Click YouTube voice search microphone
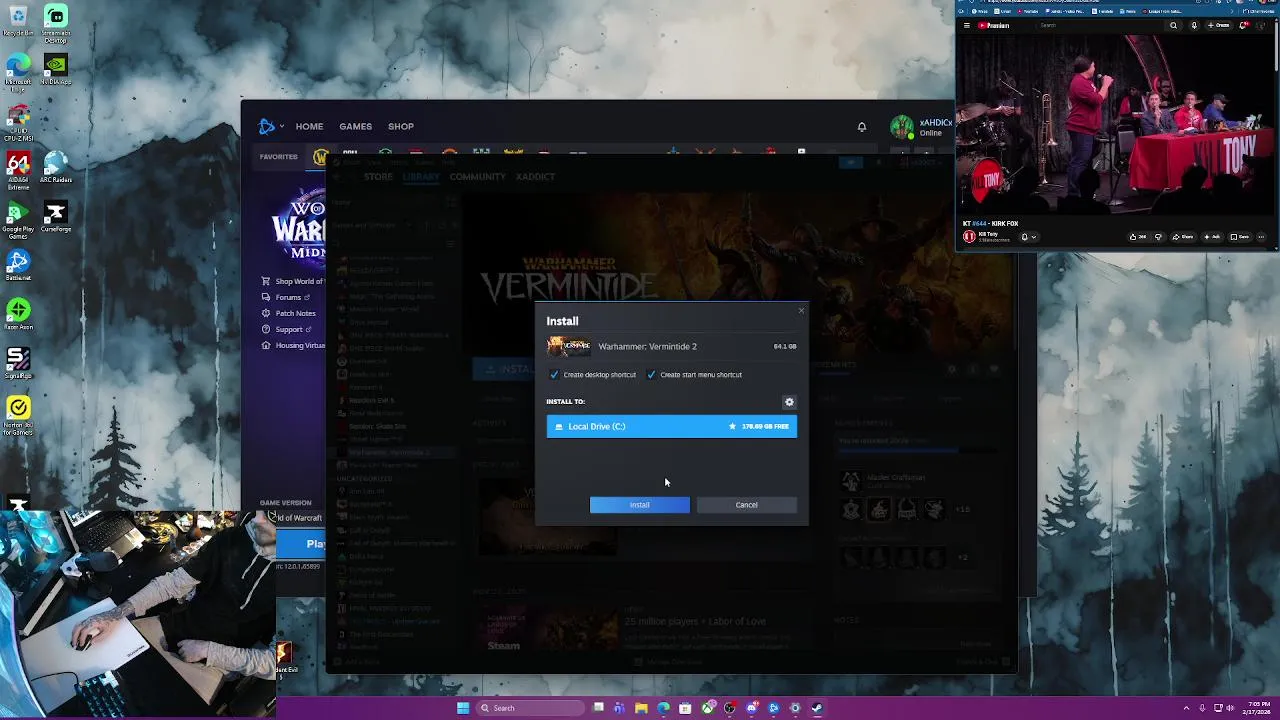Image resolution: width=1280 pixels, height=720 pixels. (1194, 26)
